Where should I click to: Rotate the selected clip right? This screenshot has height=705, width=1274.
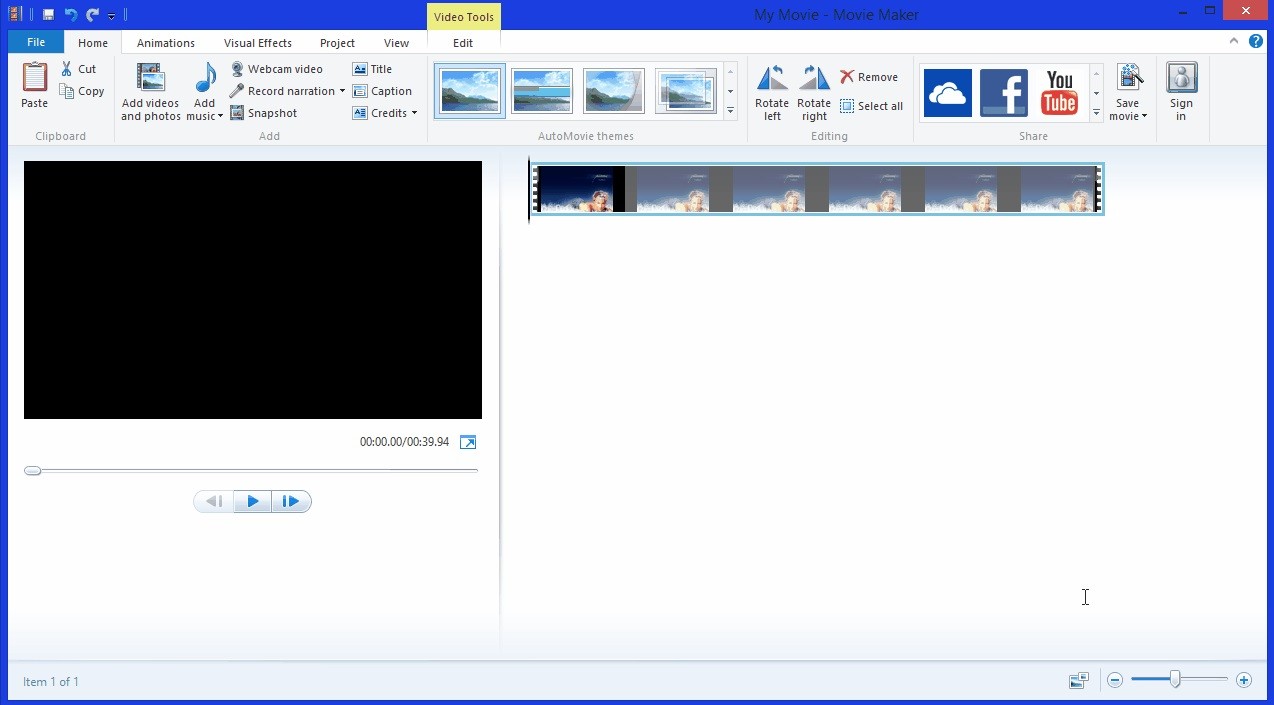[x=814, y=92]
